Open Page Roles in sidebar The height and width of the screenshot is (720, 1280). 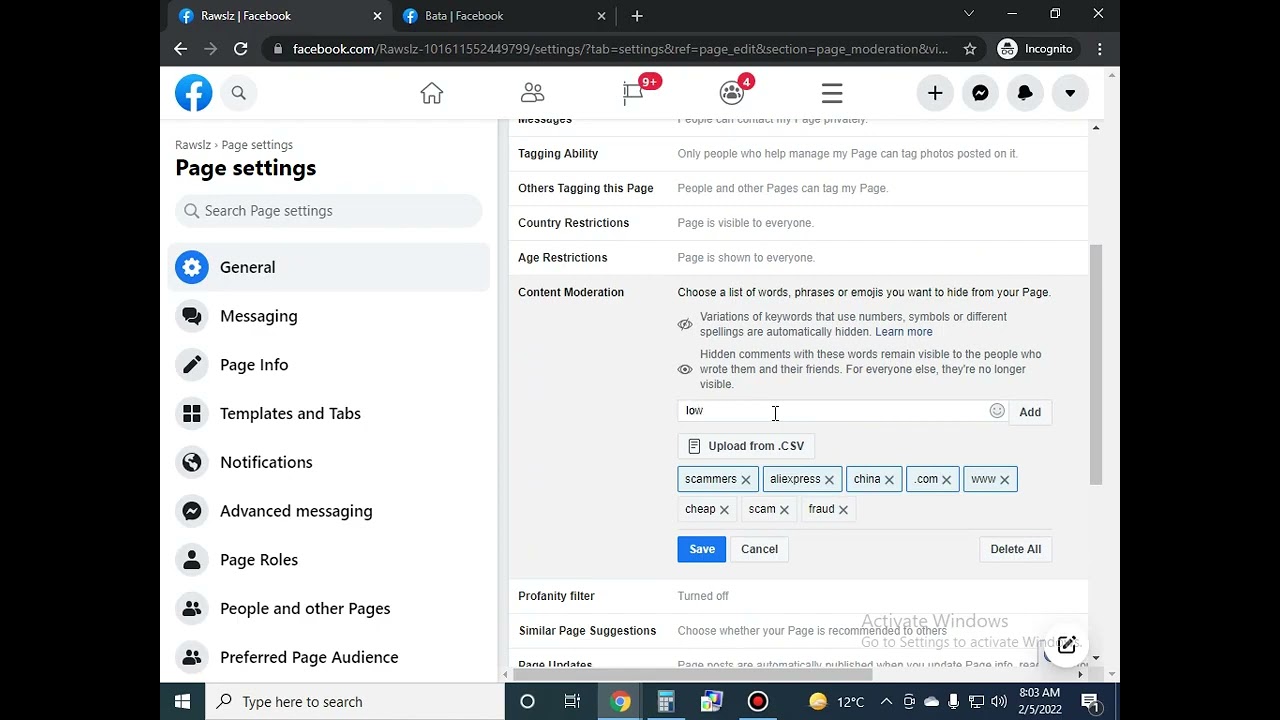(x=329, y=560)
